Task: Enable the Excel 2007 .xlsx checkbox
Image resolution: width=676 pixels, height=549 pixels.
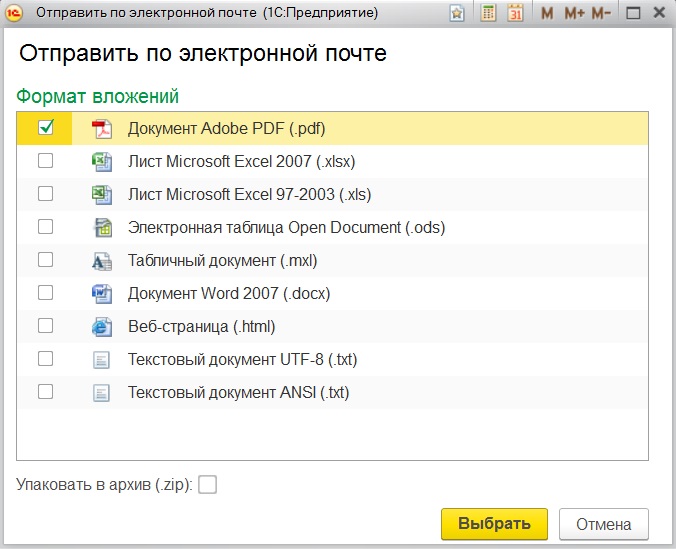Action: click(45, 161)
